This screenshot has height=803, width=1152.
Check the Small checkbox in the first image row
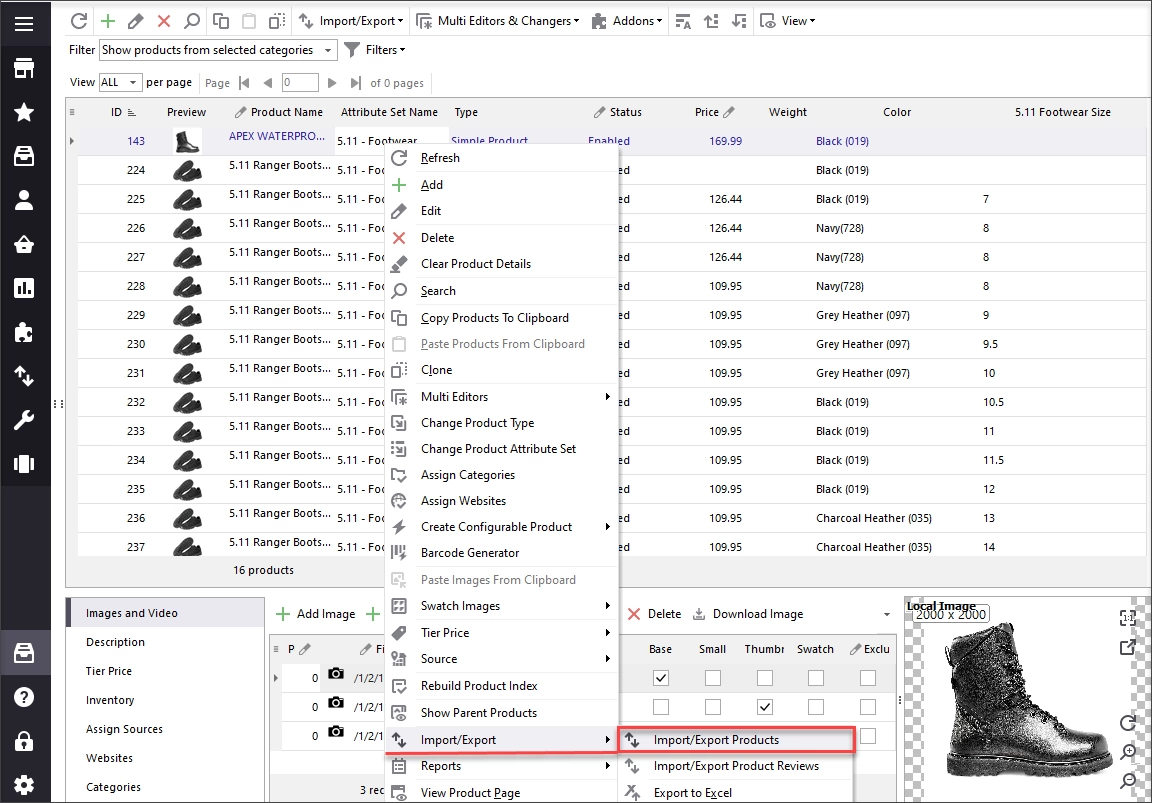(x=713, y=677)
